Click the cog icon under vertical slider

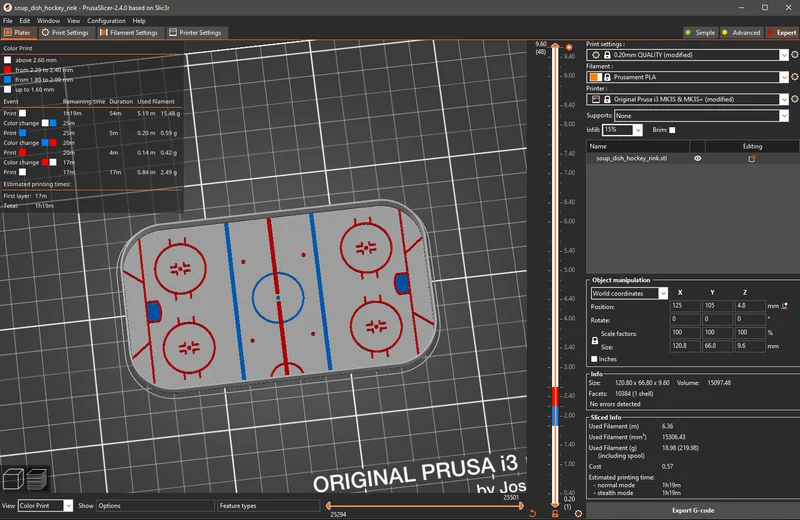pyautogui.click(x=578, y=513)
